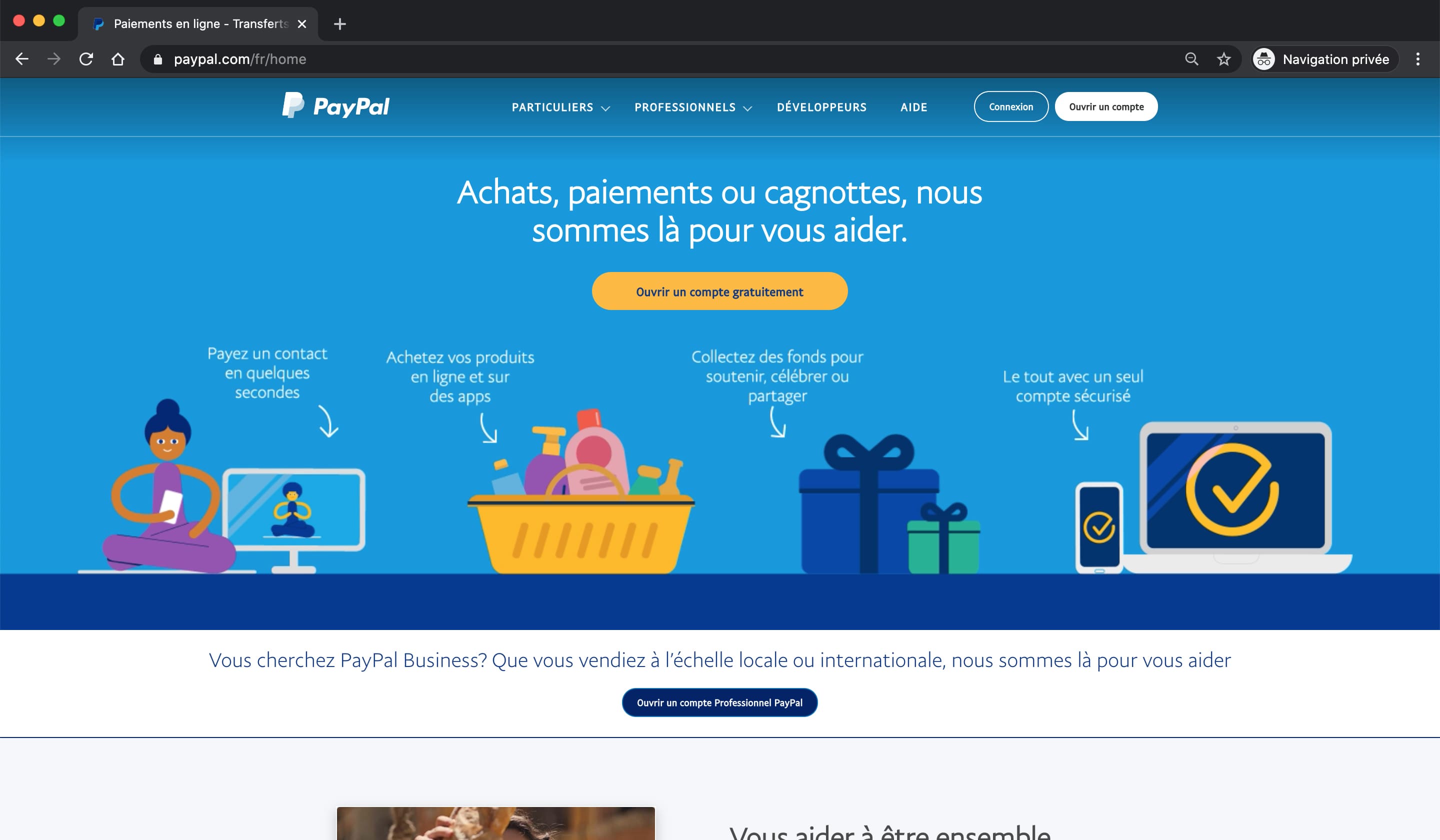Viewport: 1440px width, 840px height.
Task: Click Ouvrir un compte gratuitement button
Action: point(719,291)
